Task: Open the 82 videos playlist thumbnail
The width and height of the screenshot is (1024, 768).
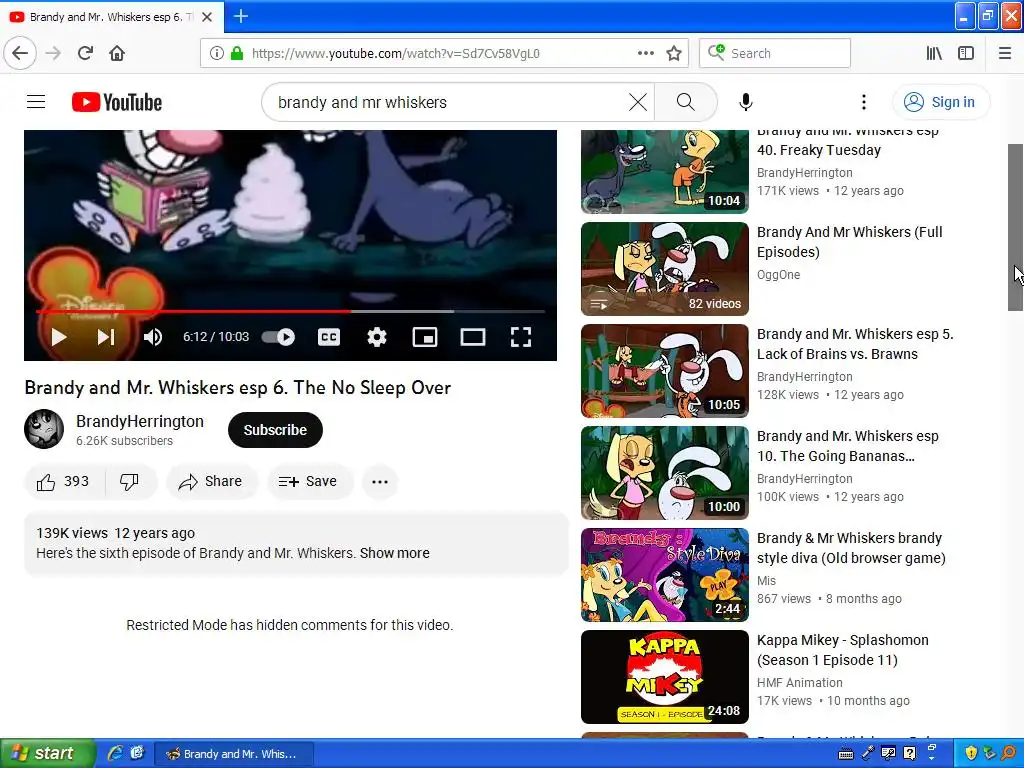Action: [665, 269]
